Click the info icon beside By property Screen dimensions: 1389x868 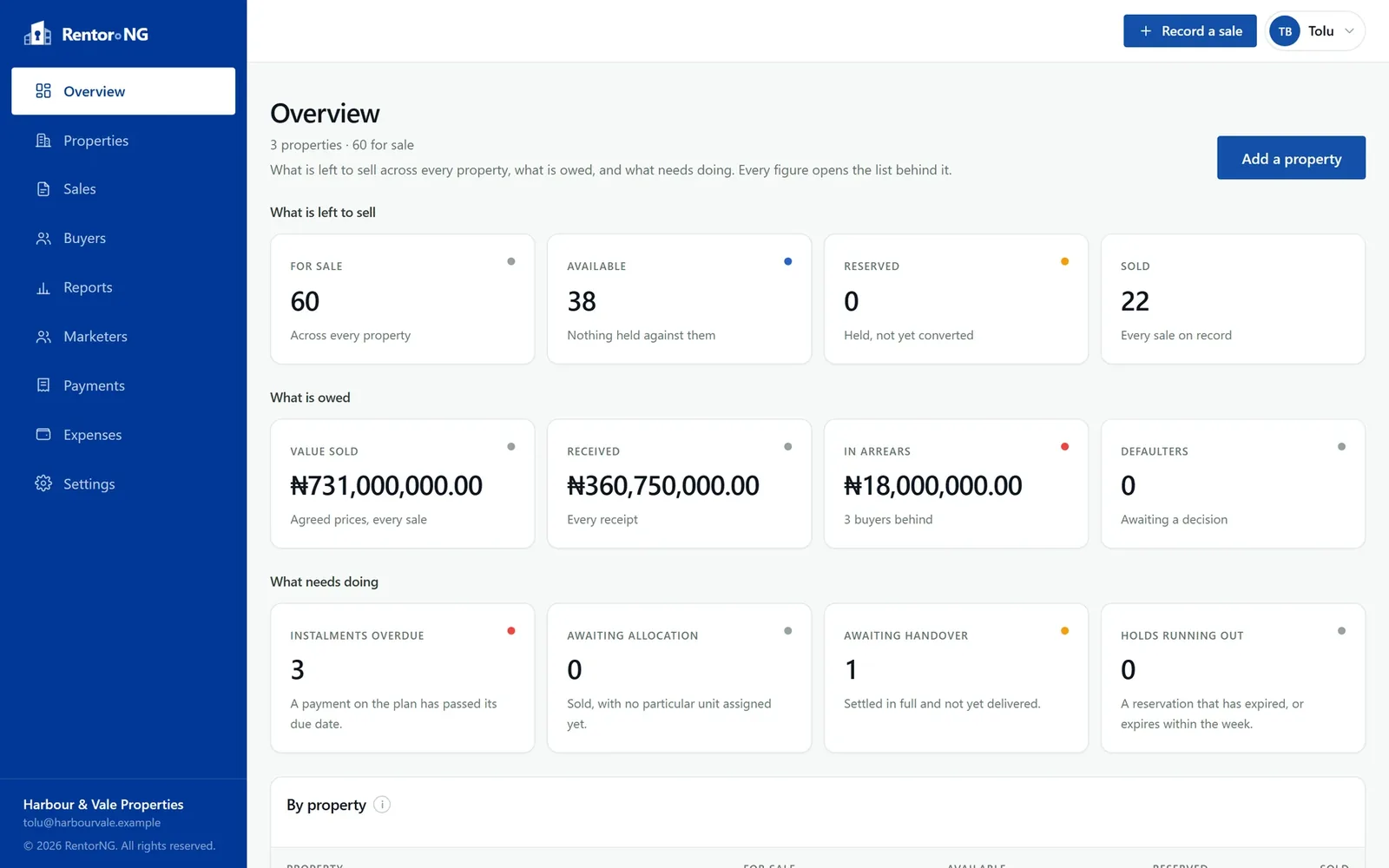click(x=382, y=805)
